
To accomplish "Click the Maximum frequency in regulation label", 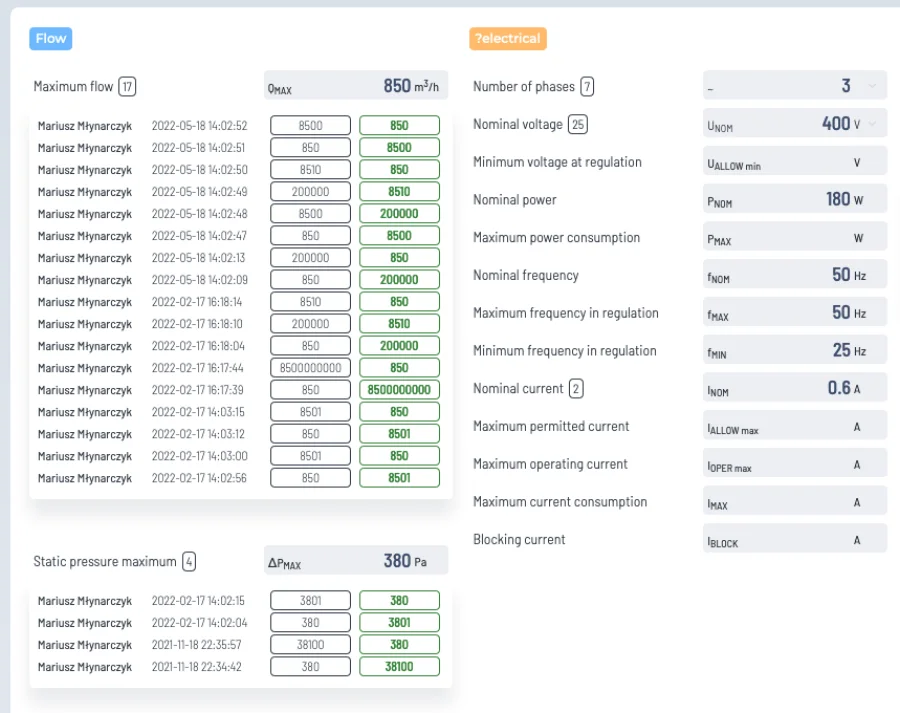I will click(566, 313).
